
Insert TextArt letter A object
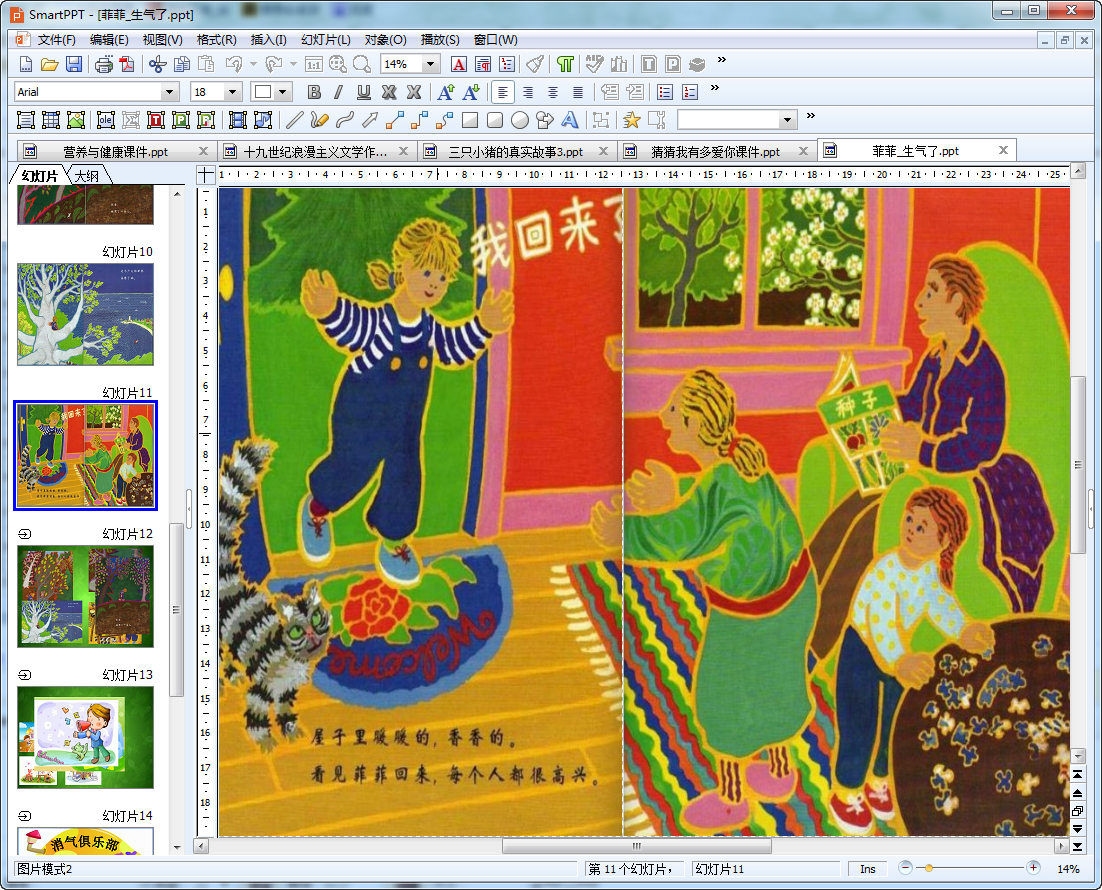(570, 120)
